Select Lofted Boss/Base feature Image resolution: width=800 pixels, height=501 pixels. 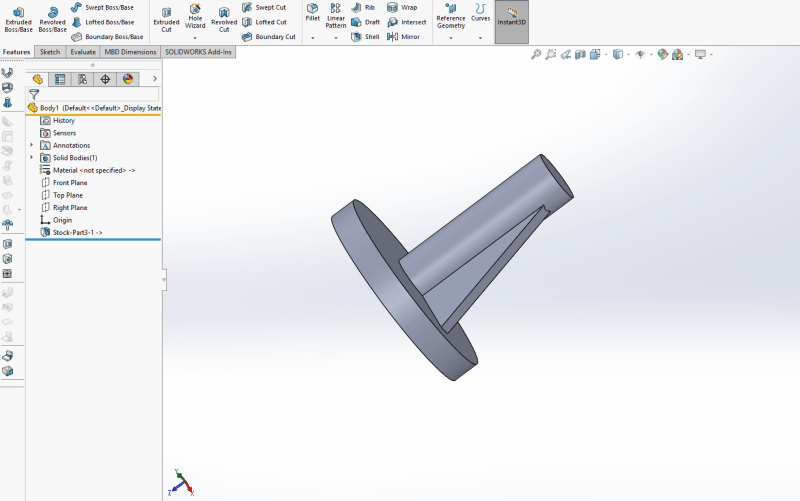point(103,22)
